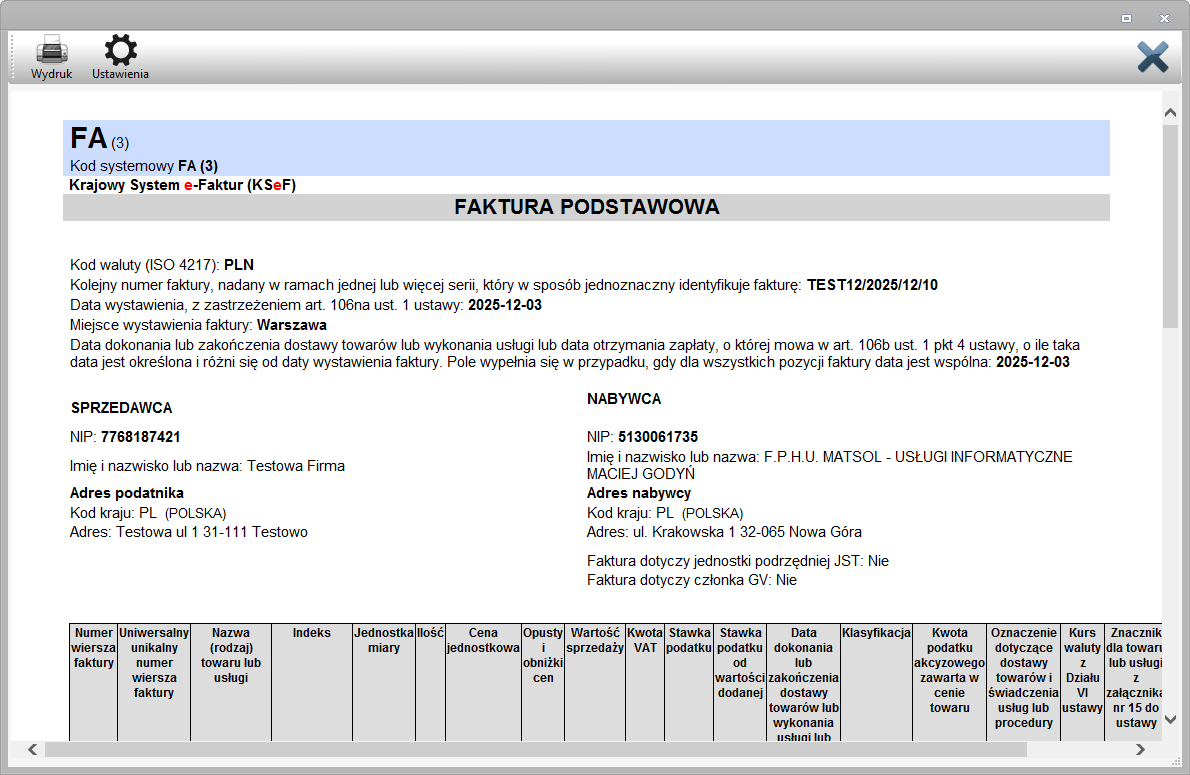Click the 'Numer wiersza faktury' column header
Image resolution: width=1190 pixels, height=775 pixels.
(x=94, y=647)
